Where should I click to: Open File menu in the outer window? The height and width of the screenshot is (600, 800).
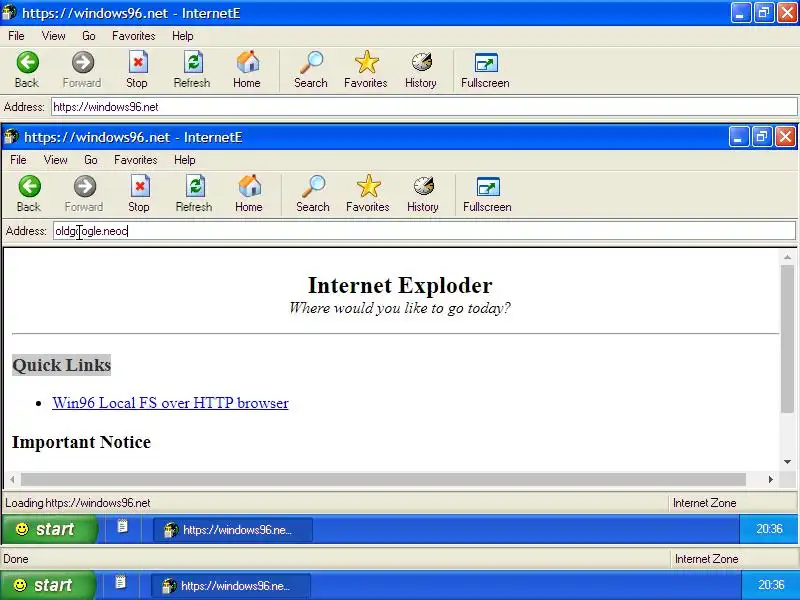16,36
